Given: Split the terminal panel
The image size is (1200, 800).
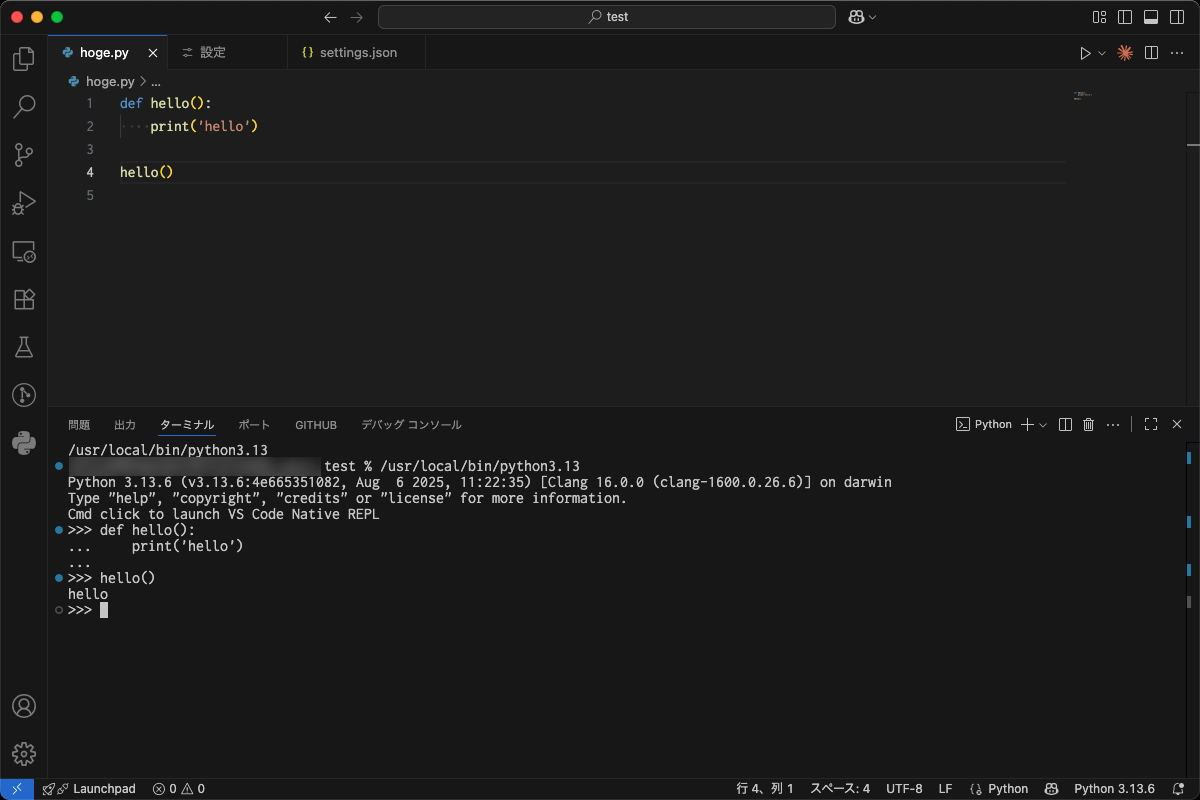Looking at the screenshot, I should click(1064, 424).
